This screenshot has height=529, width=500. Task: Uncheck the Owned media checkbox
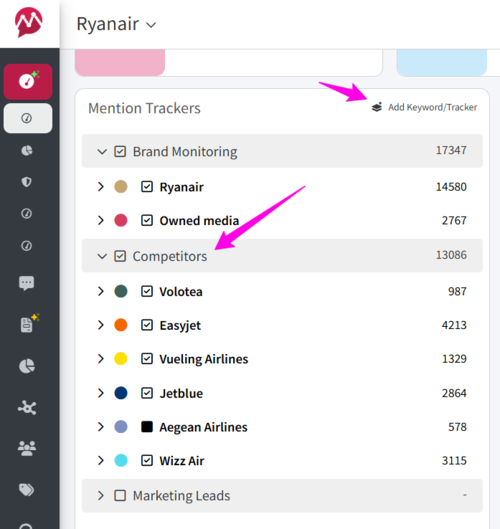point(147,220)
